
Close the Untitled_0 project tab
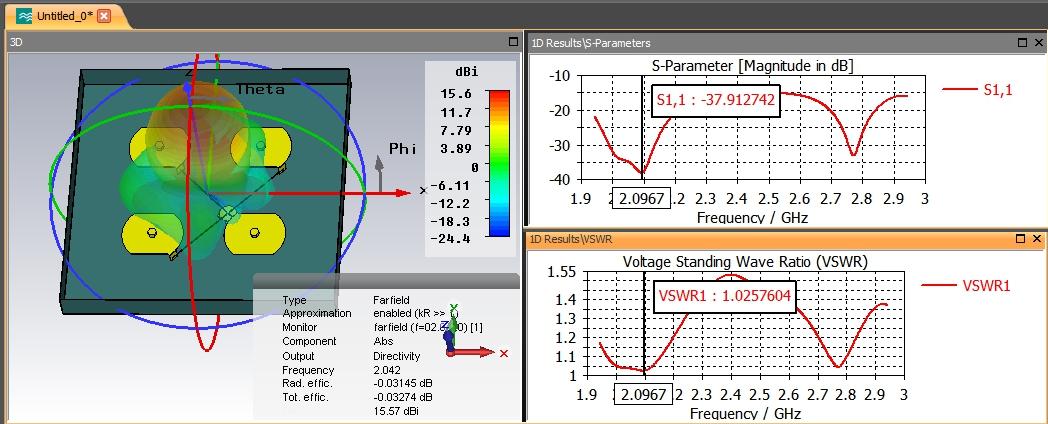click(x=104, y=16)
